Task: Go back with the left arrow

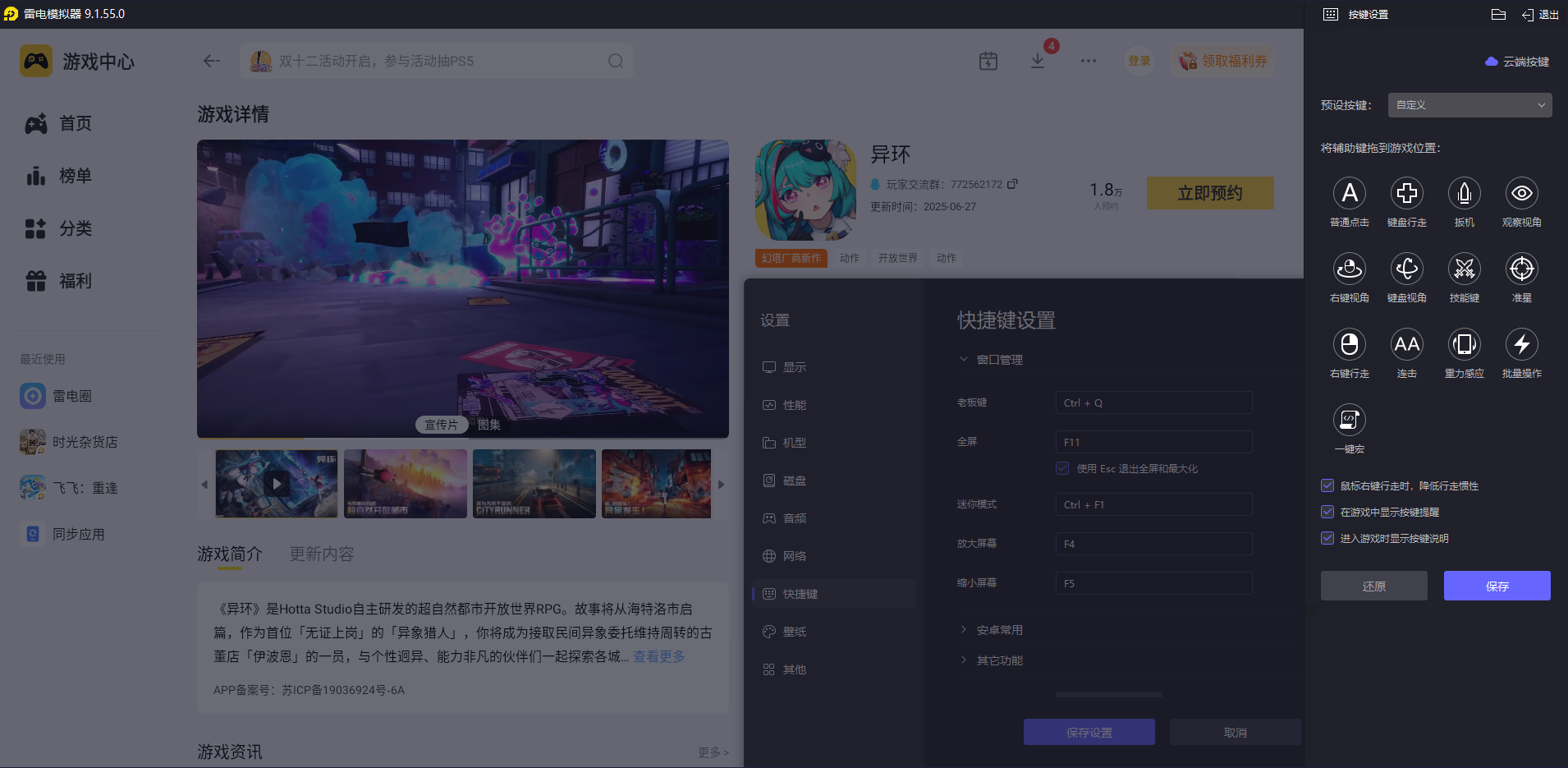Action: 212,61
